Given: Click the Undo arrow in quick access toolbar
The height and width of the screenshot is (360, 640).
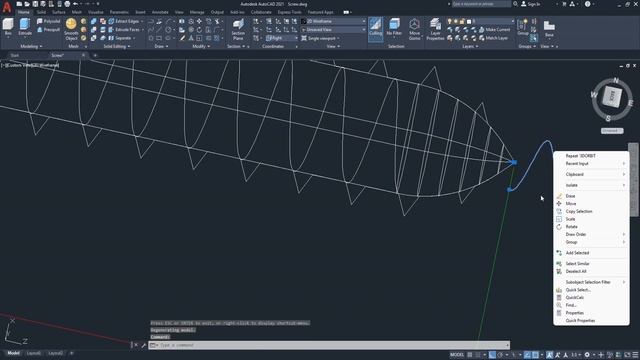Looking at the screenshot, I should tap(75, 4).
